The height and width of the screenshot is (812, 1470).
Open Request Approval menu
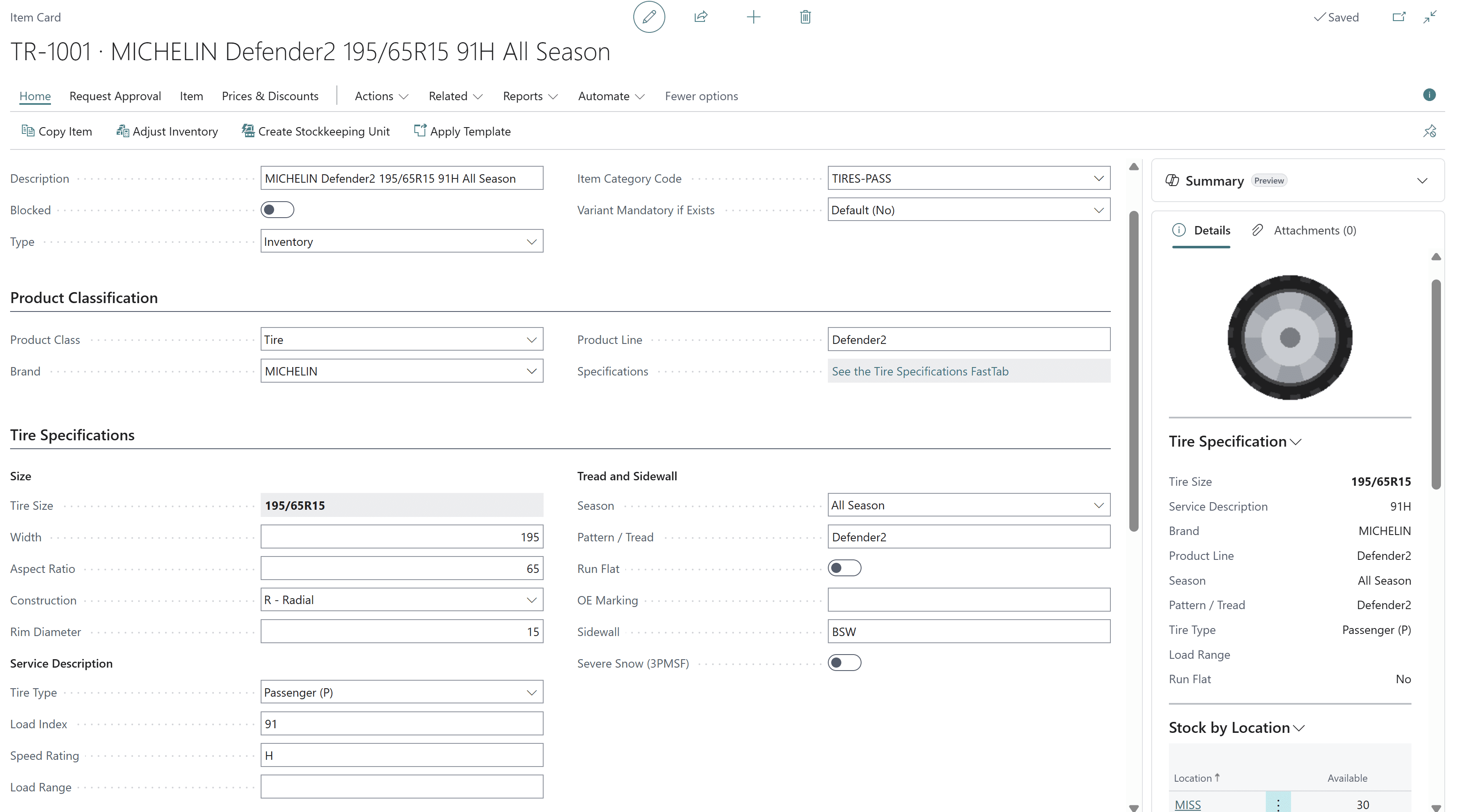pyautogui.click(x=115, y=96)
